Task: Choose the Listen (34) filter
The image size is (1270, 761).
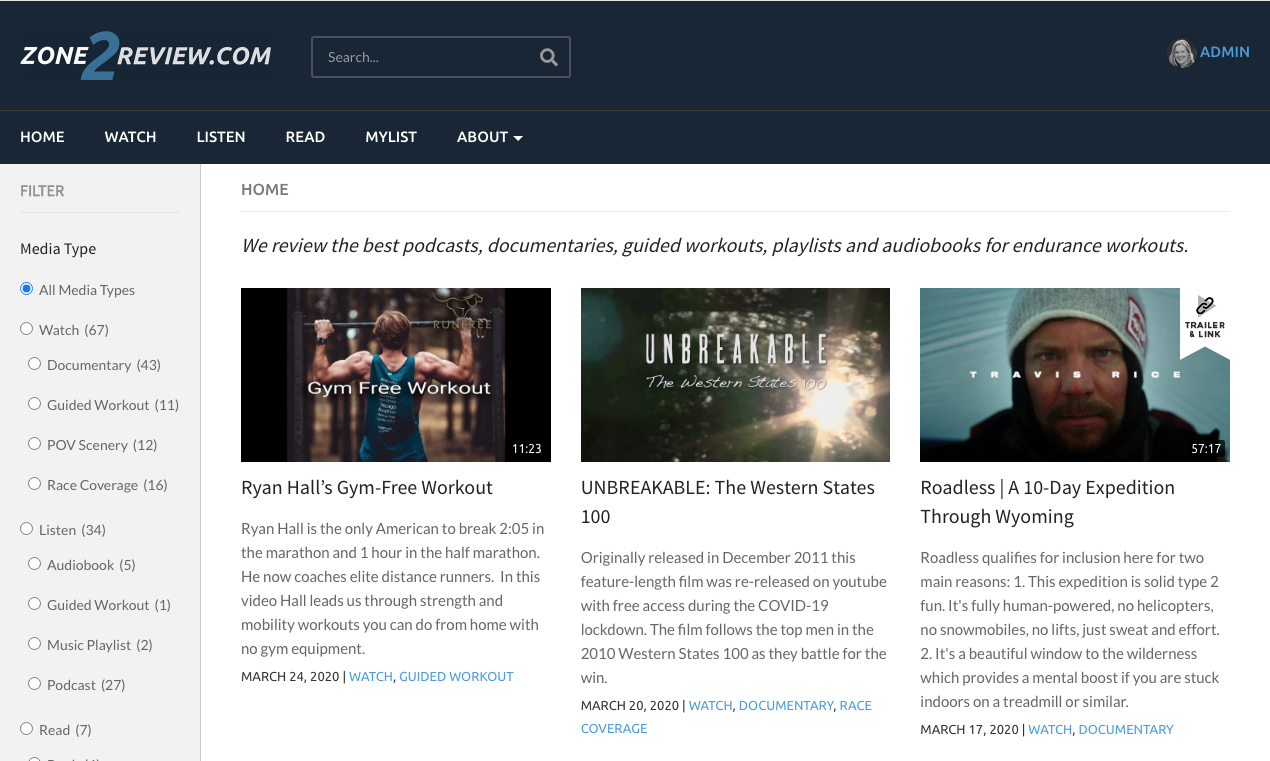Action: click(27, 529)
